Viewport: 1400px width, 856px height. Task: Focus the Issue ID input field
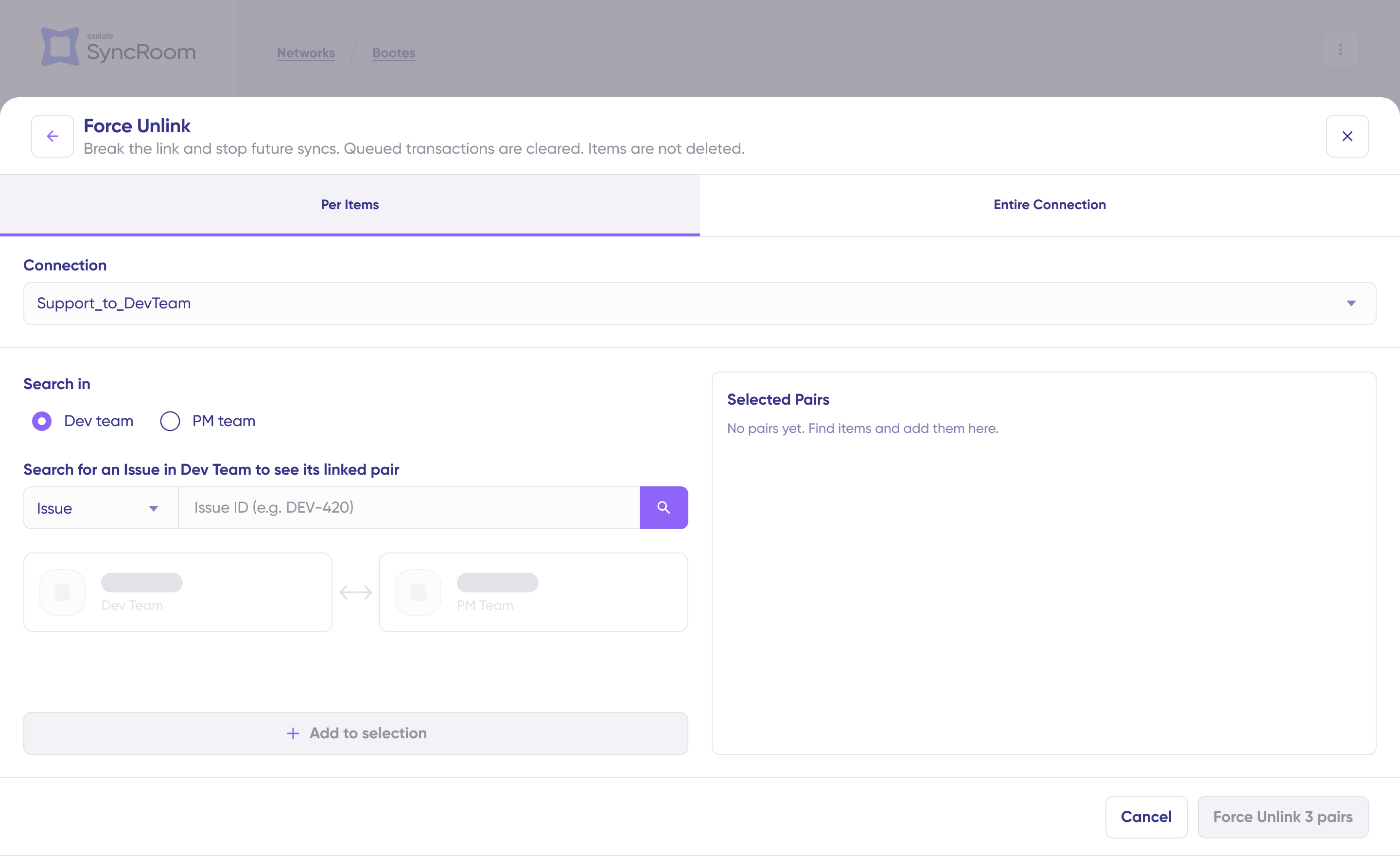[x=409, y=508]
